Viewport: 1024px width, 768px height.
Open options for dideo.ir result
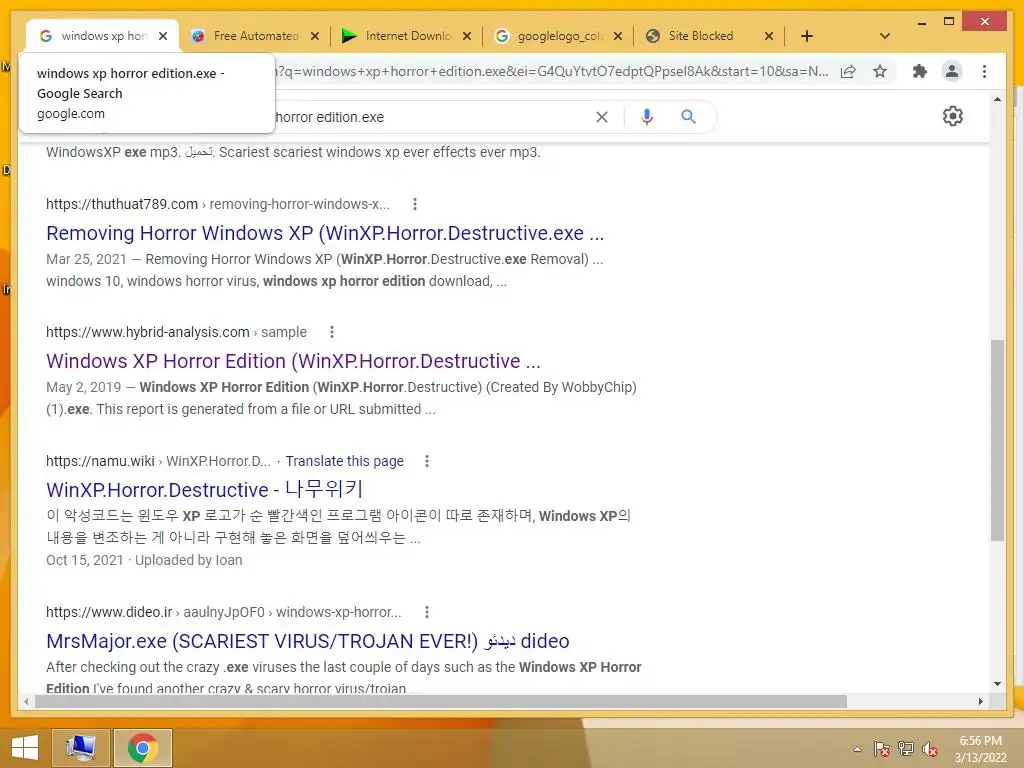(x=426, y=612)
